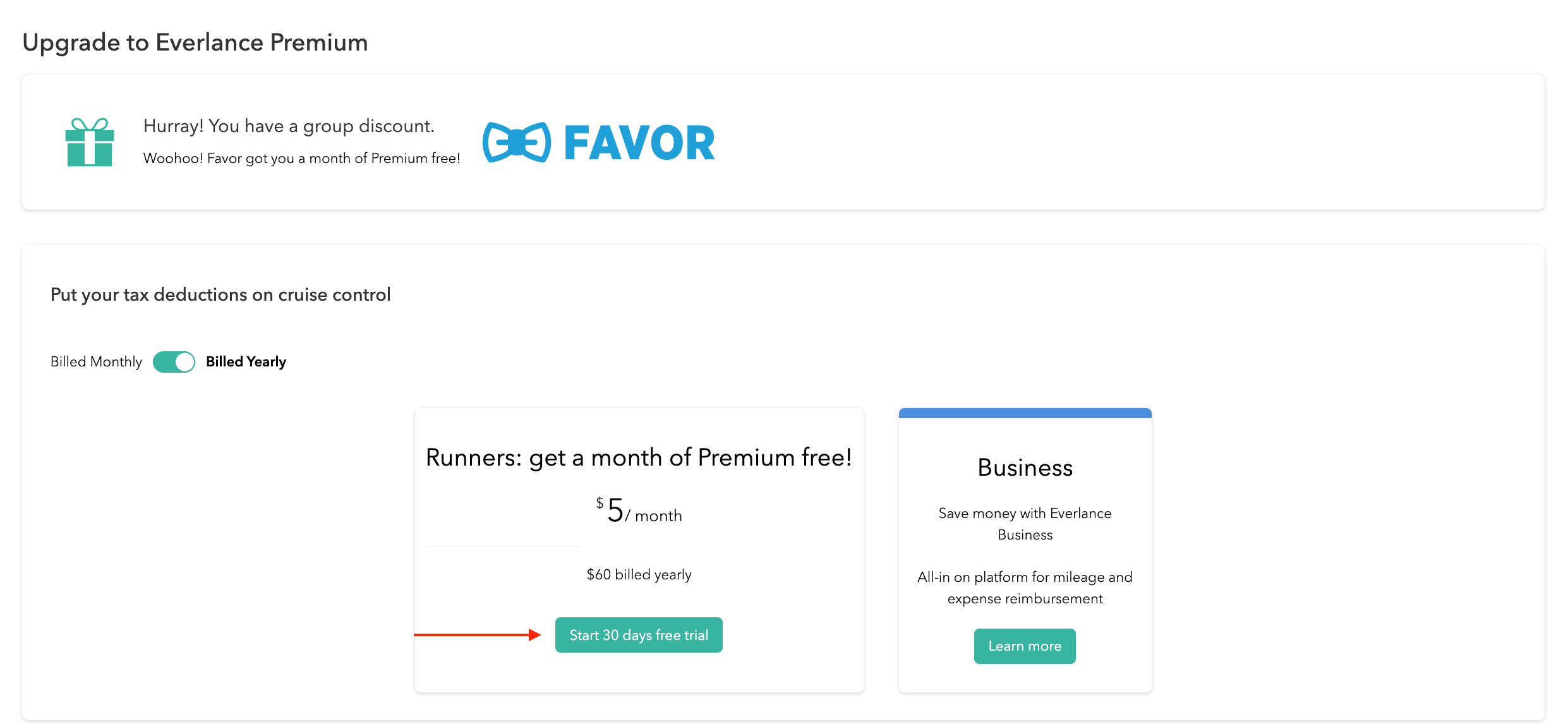This screenshot has height=724, width=1568.
Task: Click the $5 per month price
Action: (639, 511)
